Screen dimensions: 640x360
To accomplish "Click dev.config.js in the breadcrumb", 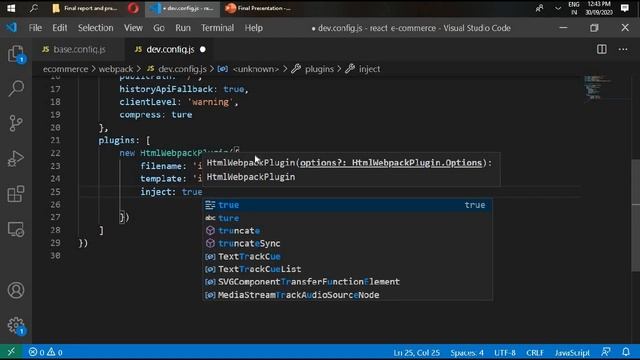I will [182, 69].
